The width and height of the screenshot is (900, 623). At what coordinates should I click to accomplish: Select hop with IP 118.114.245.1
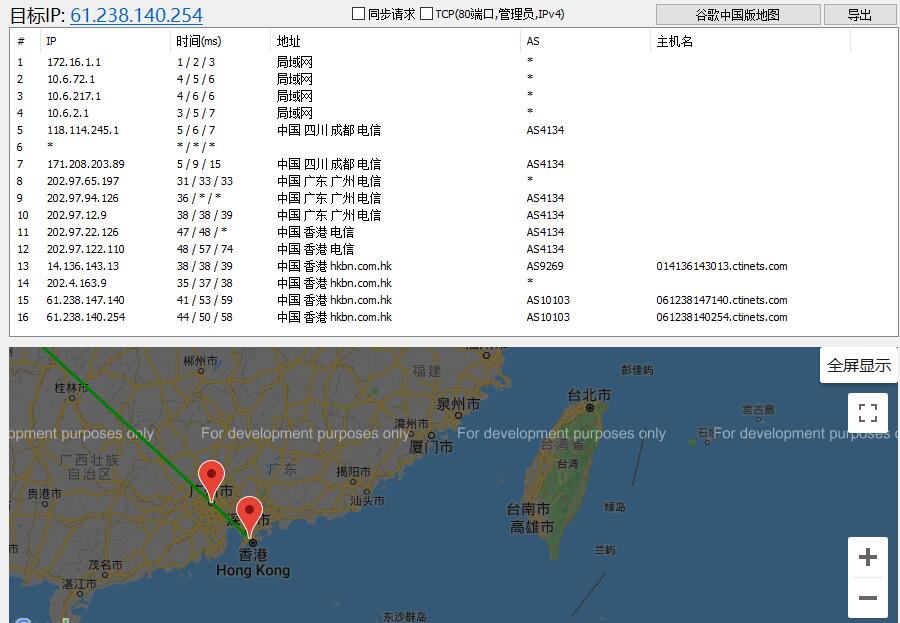click(x=453, y=130)
